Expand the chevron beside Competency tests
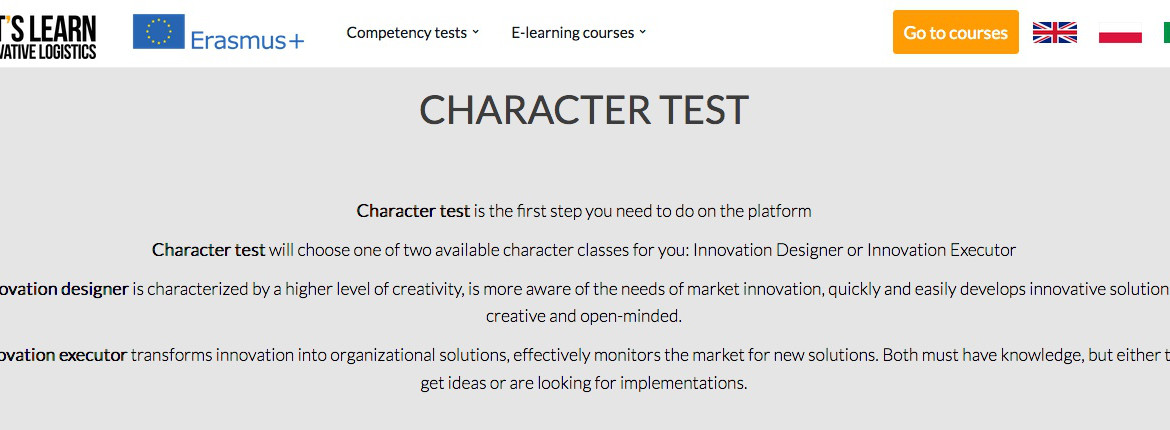Screen dimensions: 1170x430 [x=475, y=32]
